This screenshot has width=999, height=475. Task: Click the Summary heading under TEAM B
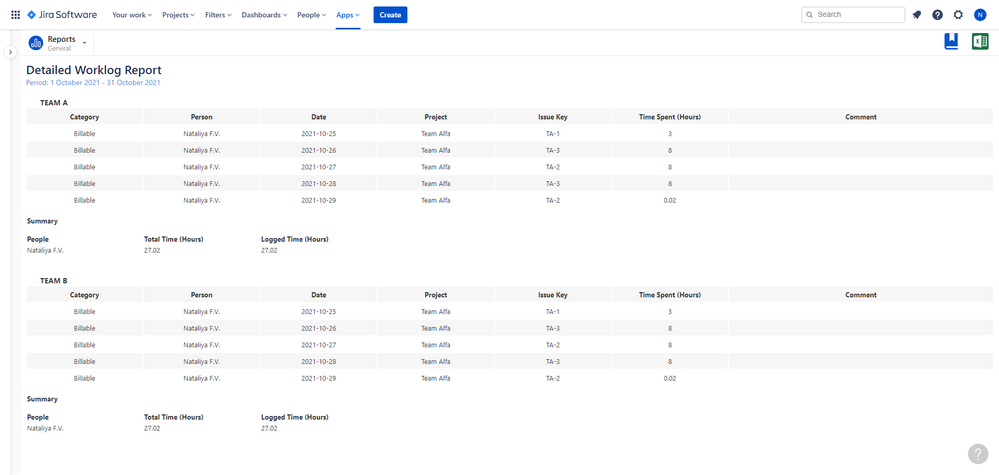tap(42, 399)
